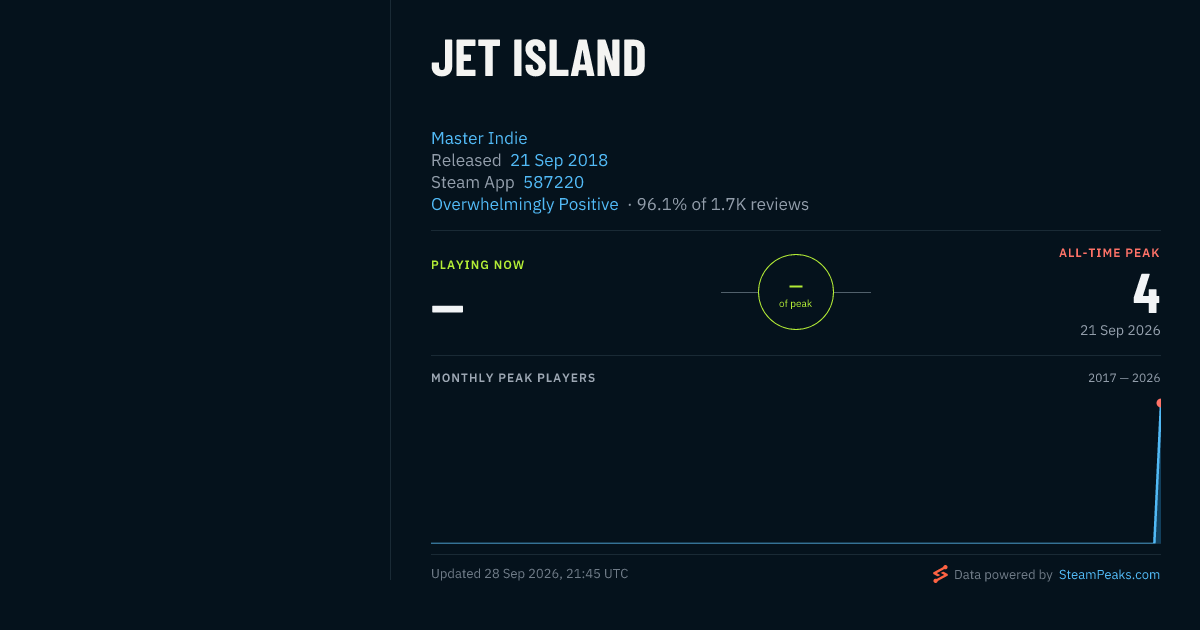Viewport: 1200px width, 630px height.
Task: Click the Overwhelmingly Positive rating link
Action: 525,204
